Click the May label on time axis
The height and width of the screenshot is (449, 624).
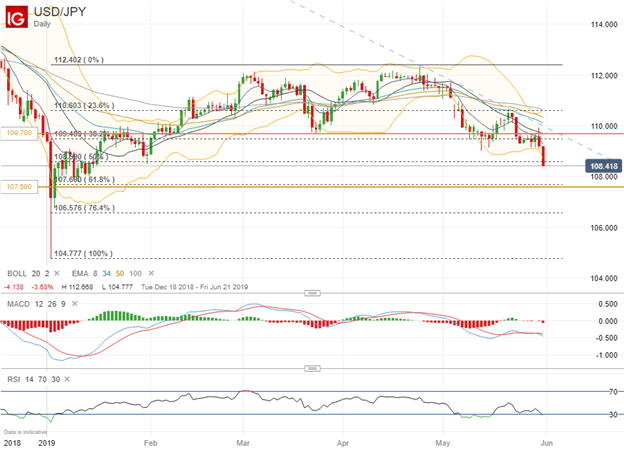coord(443,443)
